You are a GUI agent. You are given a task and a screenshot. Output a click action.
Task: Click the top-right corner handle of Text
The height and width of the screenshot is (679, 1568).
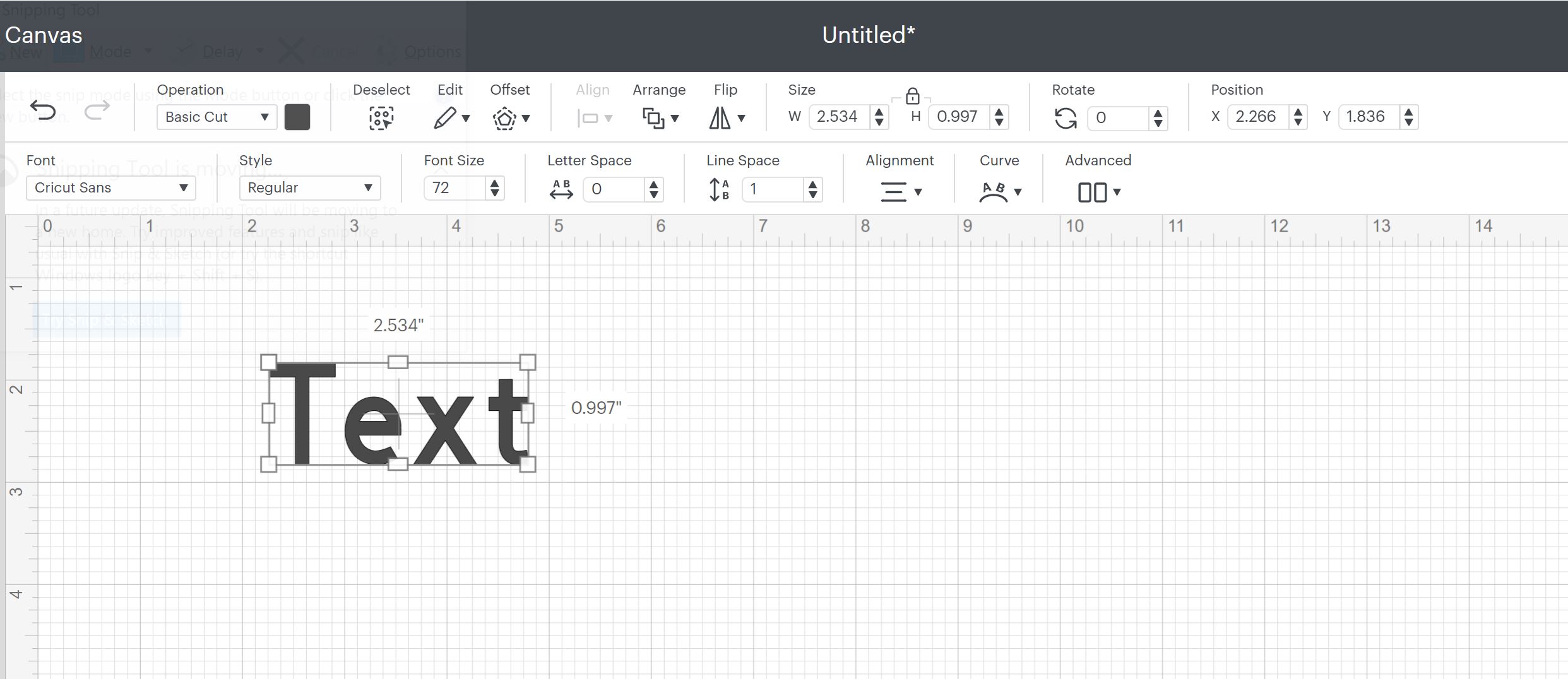[528, 362]
